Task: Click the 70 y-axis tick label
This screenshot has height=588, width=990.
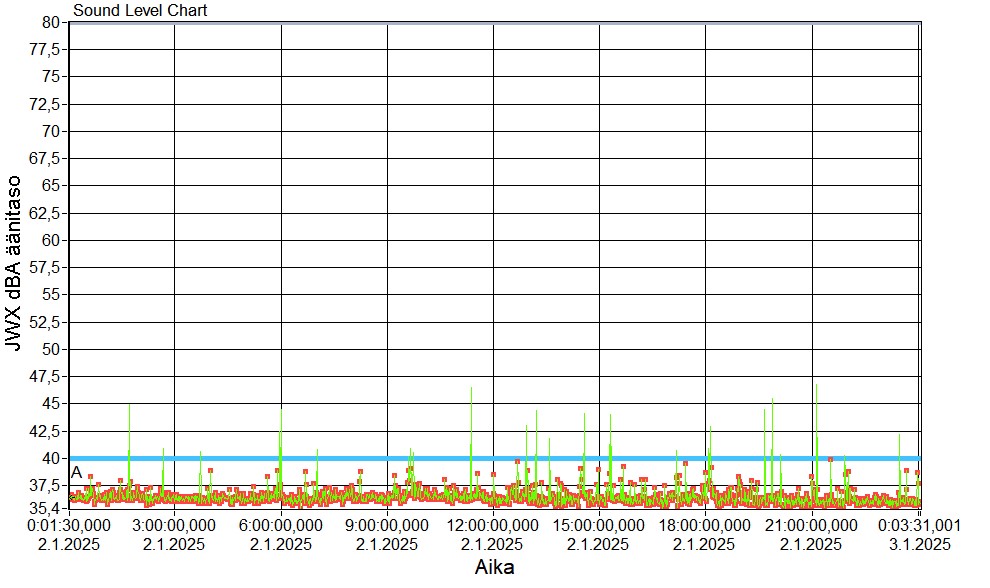Action: click(x=51, y=131)
